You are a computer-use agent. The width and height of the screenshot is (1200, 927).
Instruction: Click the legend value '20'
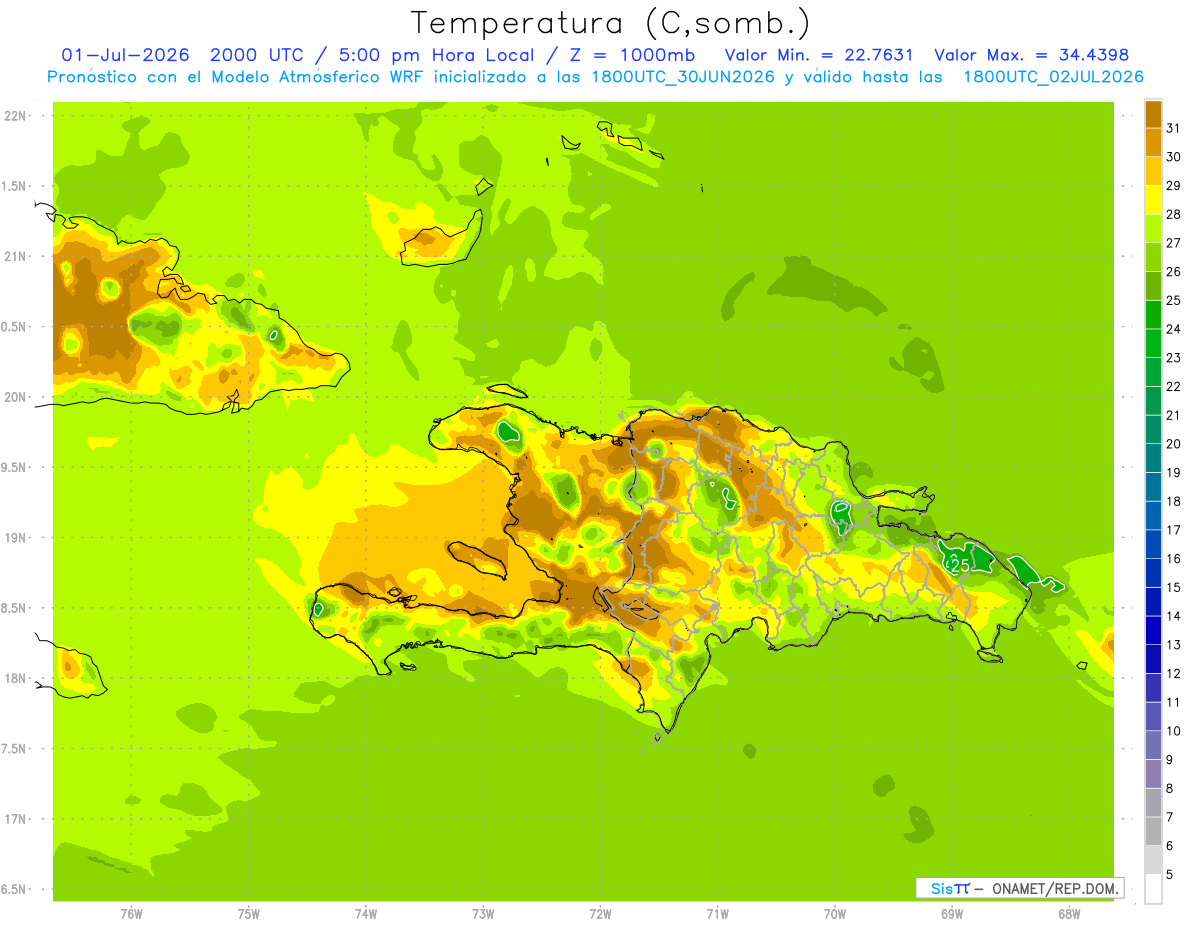(x=1173, y=444)
